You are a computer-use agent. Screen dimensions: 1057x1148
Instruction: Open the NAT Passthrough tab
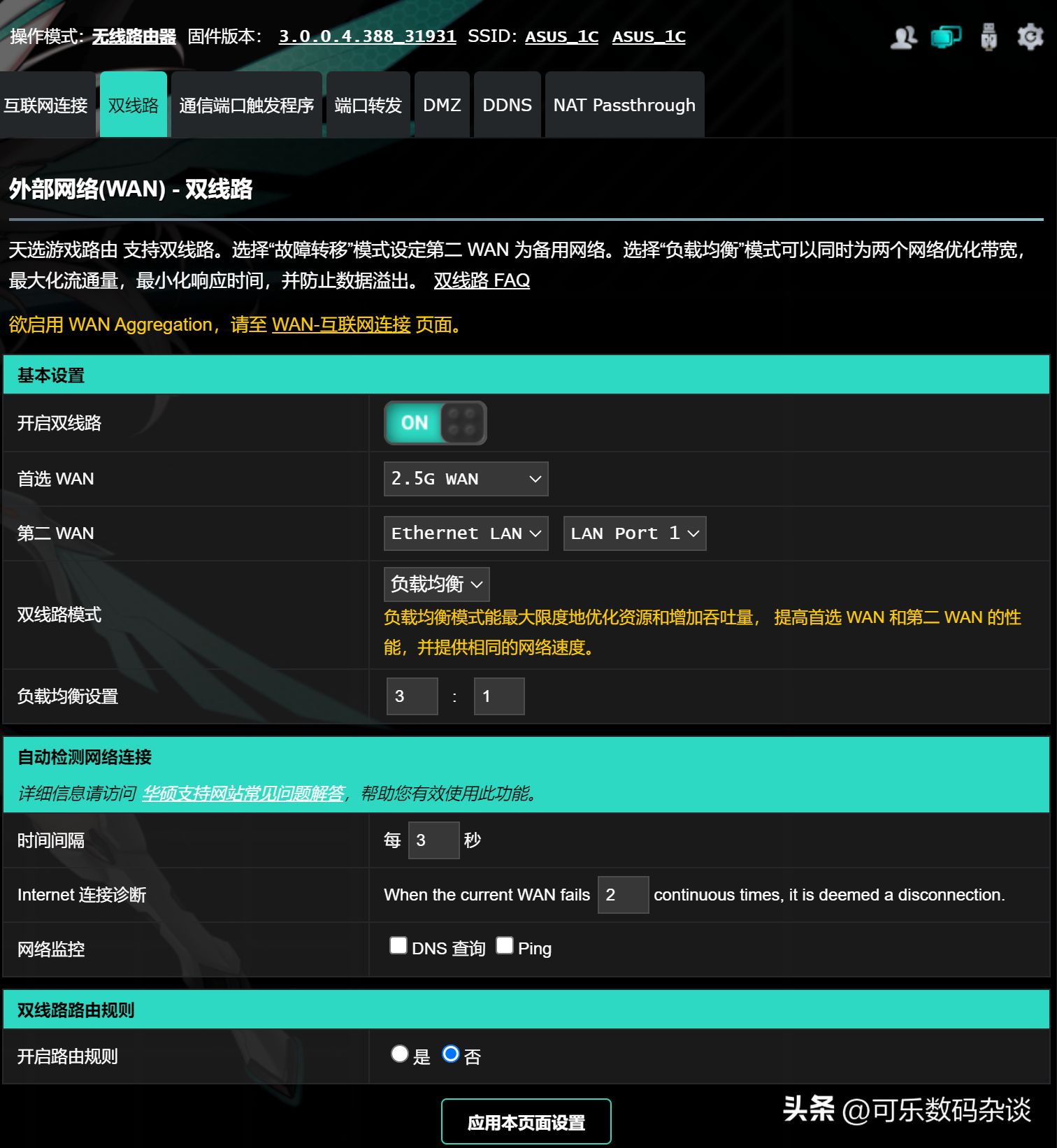[x=624, y=105]
